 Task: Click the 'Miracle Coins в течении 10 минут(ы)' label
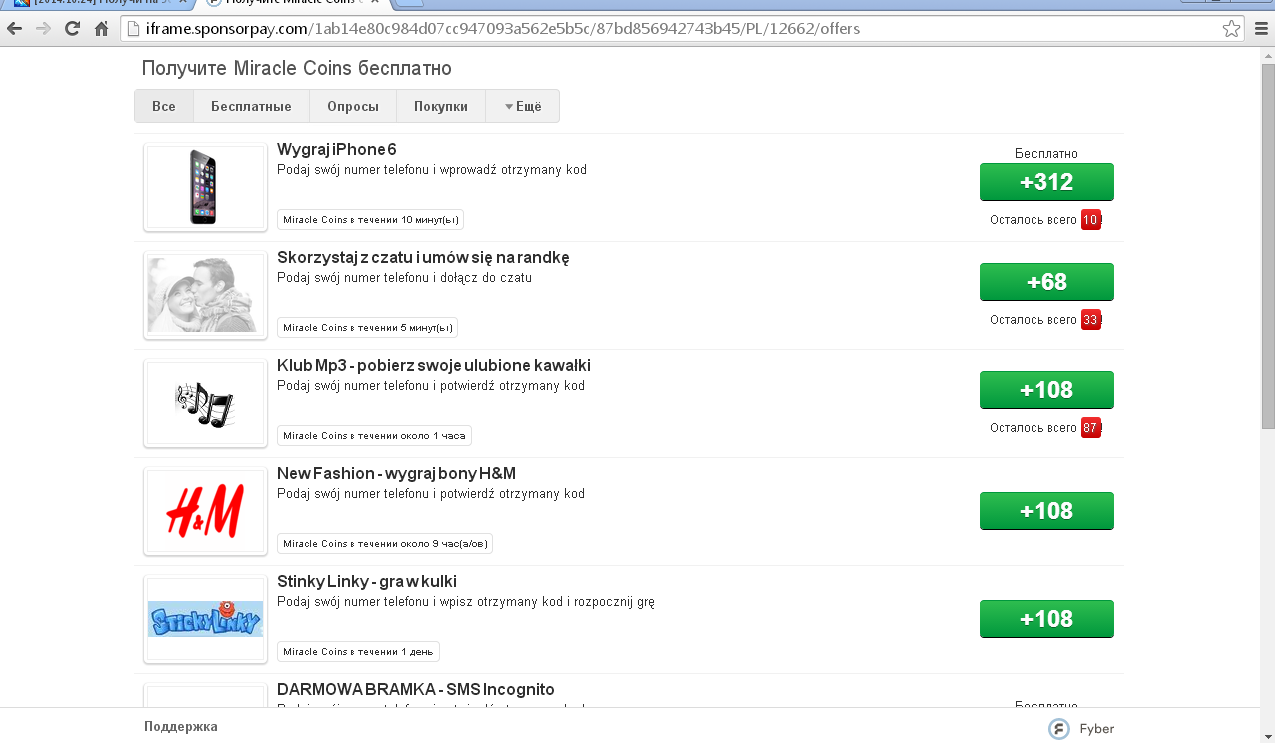370,220
